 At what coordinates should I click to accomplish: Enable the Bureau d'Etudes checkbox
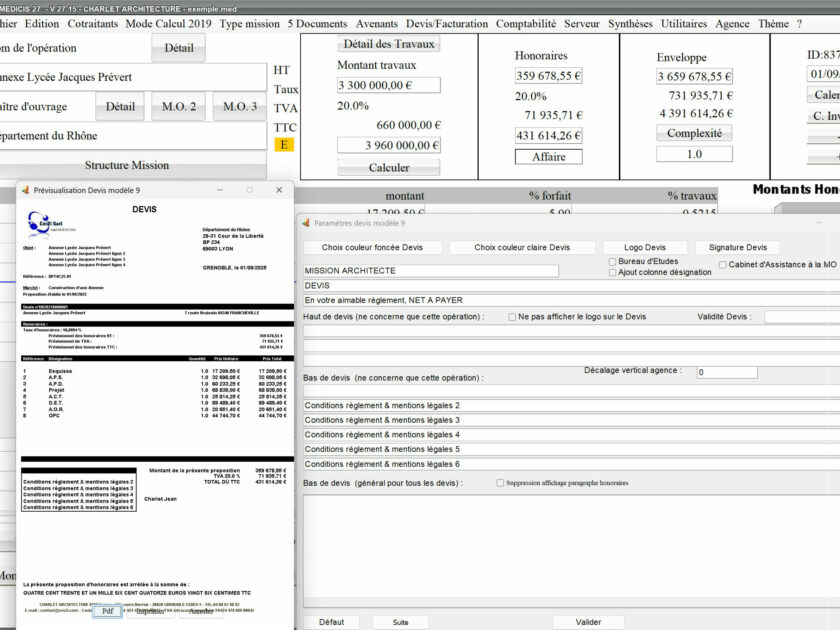(611, 260)
